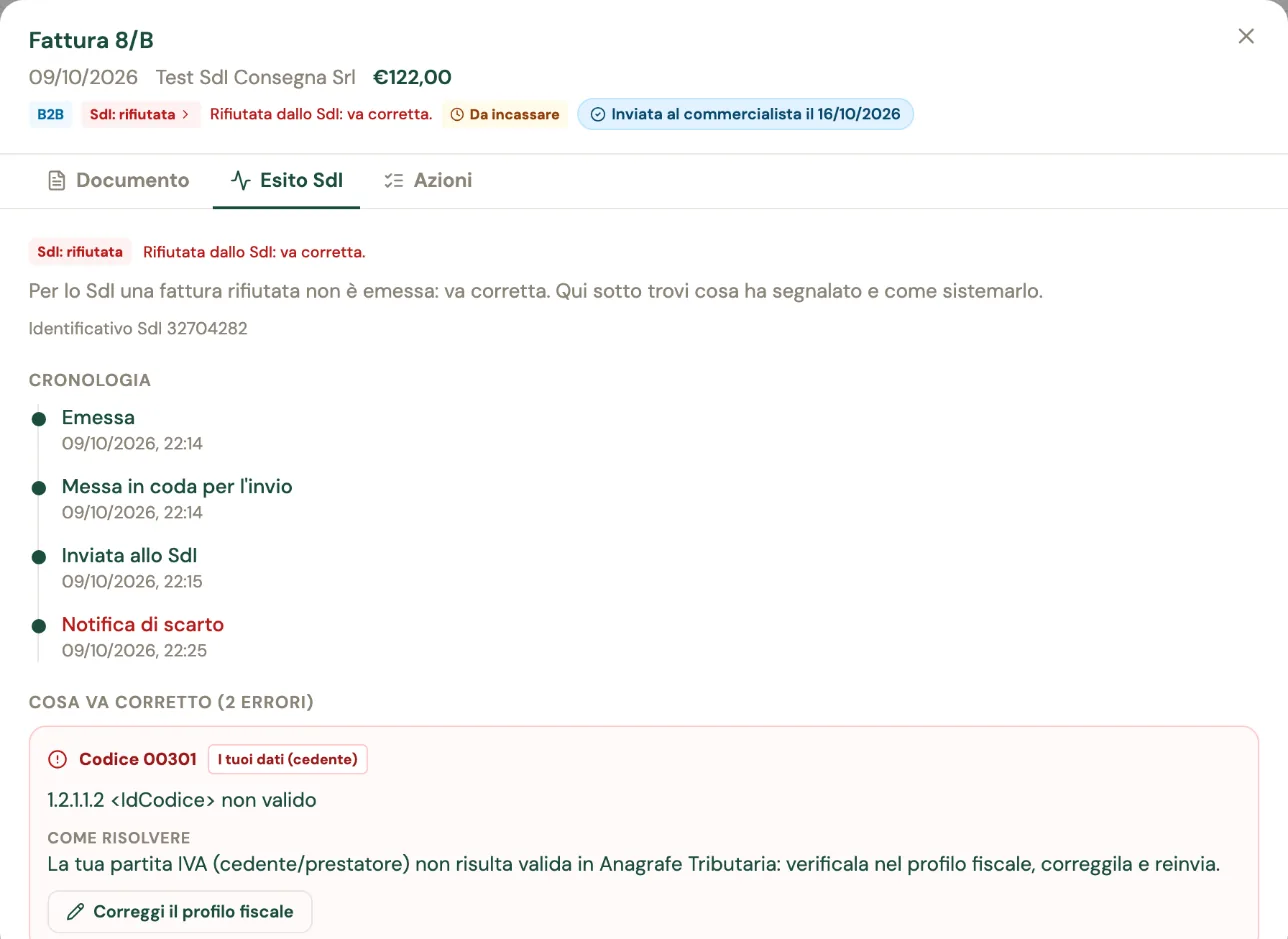
Task: Click the check-circle icon in Inviata pill
Action: point(598,115)
